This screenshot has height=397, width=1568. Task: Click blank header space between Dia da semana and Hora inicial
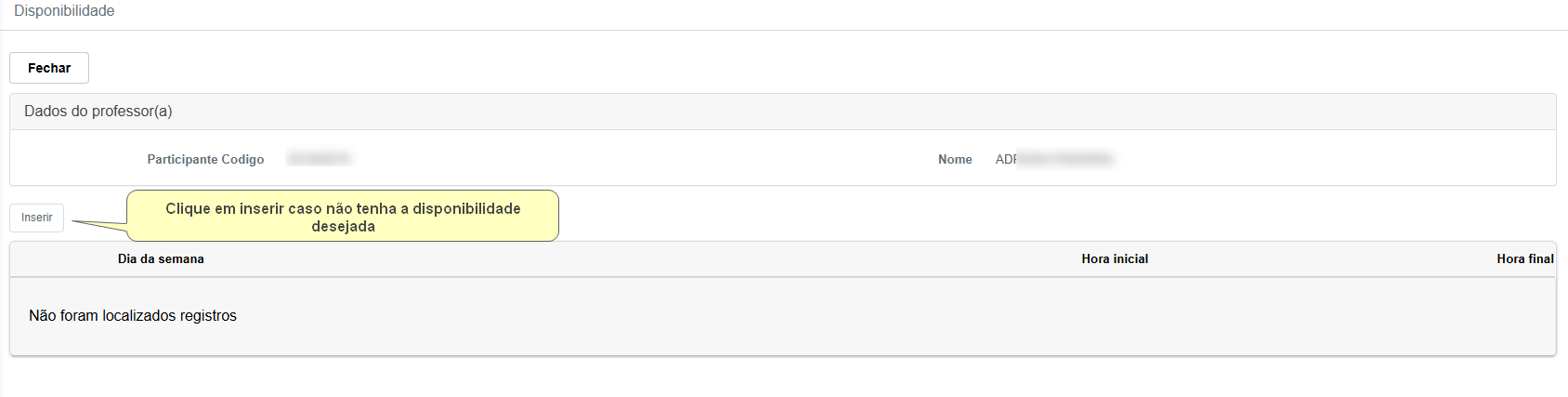[641, 259]
